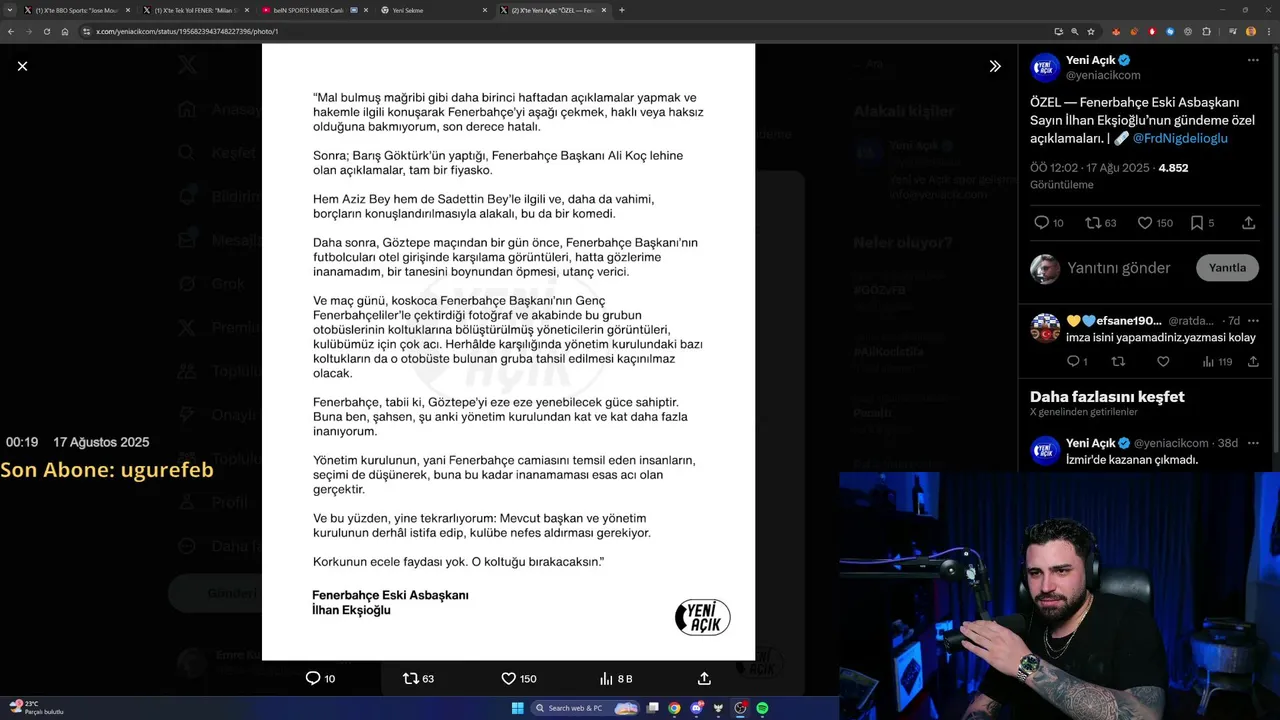Open the Chrome three-dot menu
The width and height of the screenshot is (1280, 720).
(x=1269, y=31)
